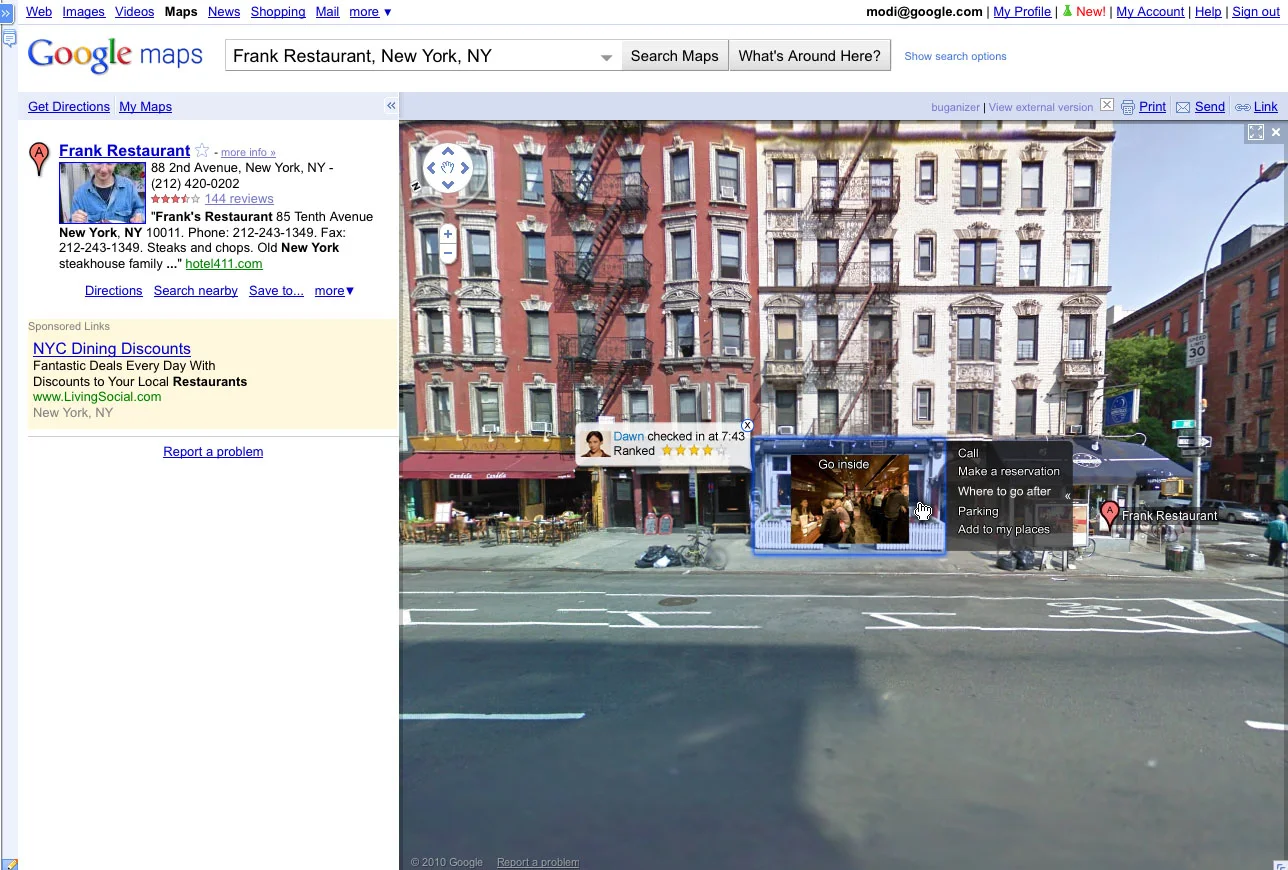Click Report a problem in left panel

[213, 452]
